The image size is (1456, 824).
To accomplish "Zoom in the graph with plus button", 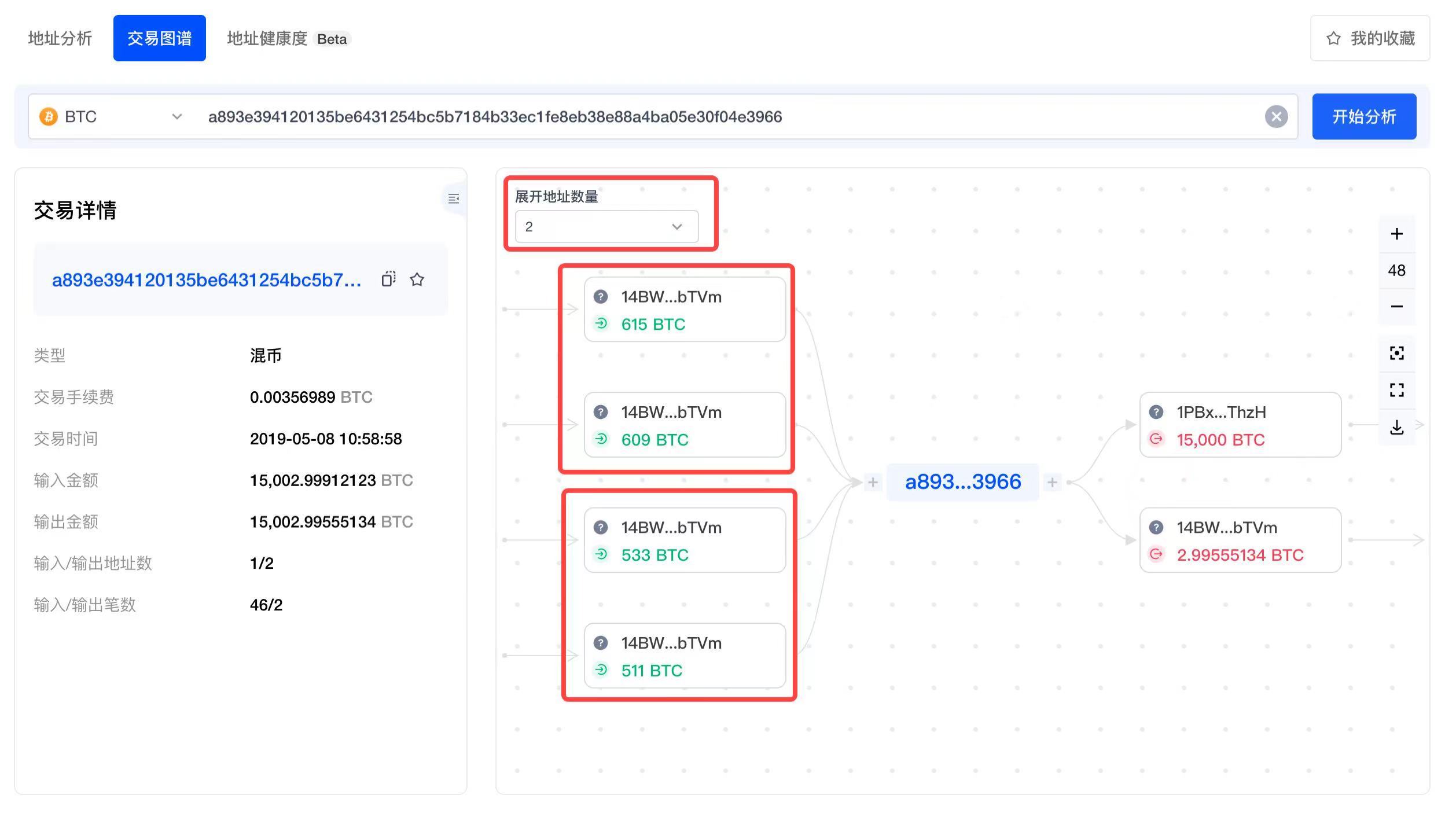I will pos(1396,234).
